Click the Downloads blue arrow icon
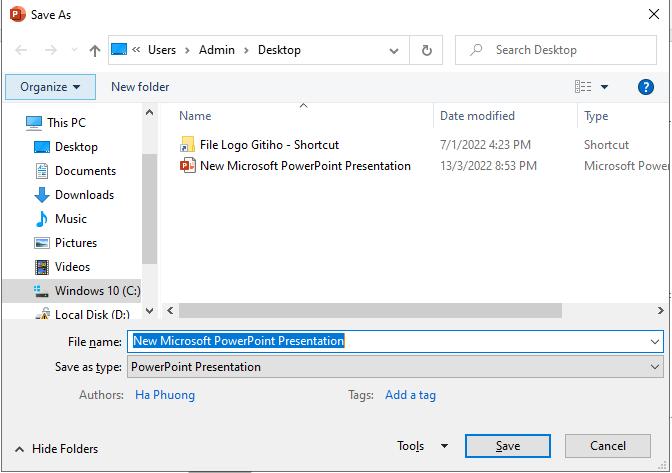The height and width of the screenshot is (473, 672). tap(42, 195)
